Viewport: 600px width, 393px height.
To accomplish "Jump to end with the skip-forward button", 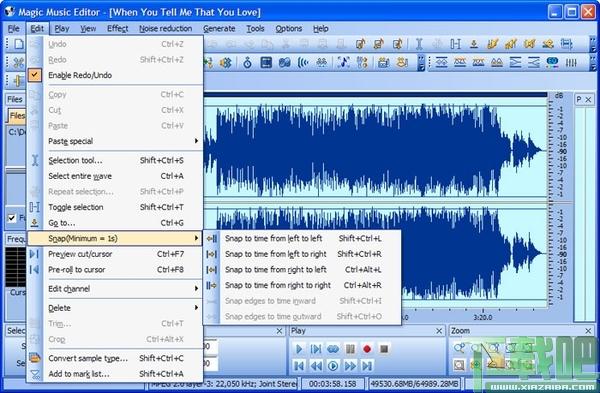I will [367, 366].
